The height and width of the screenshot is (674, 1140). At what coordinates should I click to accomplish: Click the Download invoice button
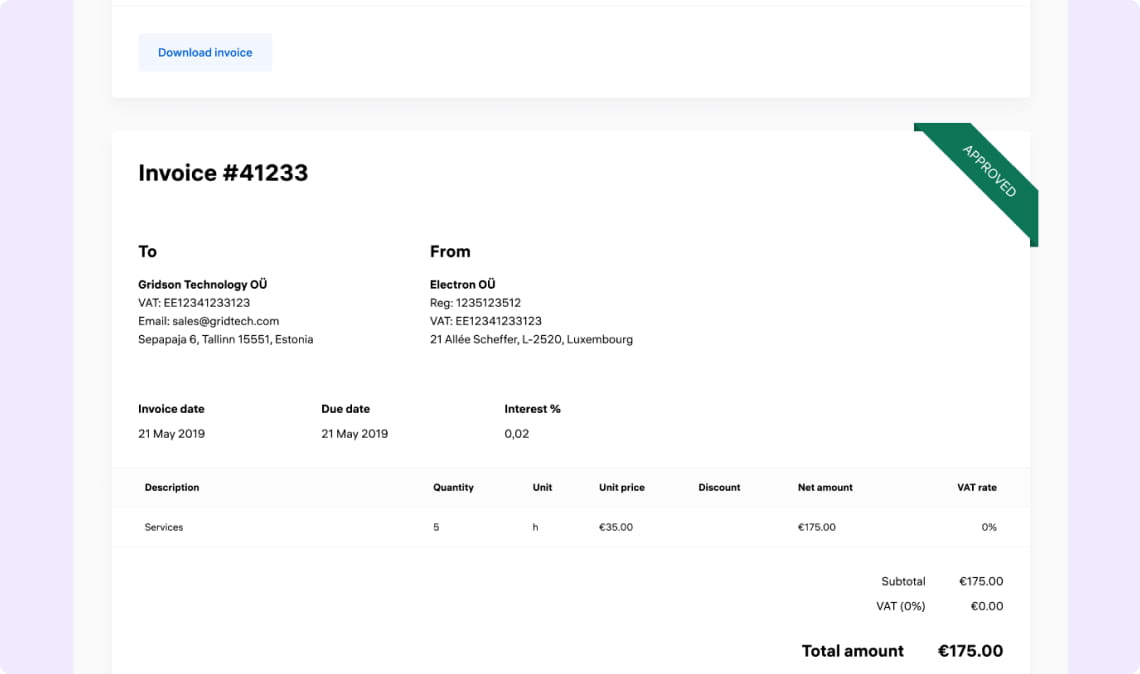coord(205,53)
